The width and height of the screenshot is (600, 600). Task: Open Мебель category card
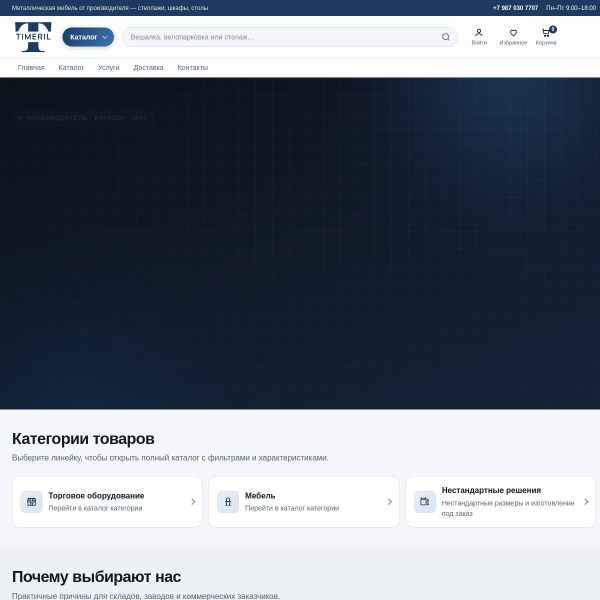coord(304,502)
